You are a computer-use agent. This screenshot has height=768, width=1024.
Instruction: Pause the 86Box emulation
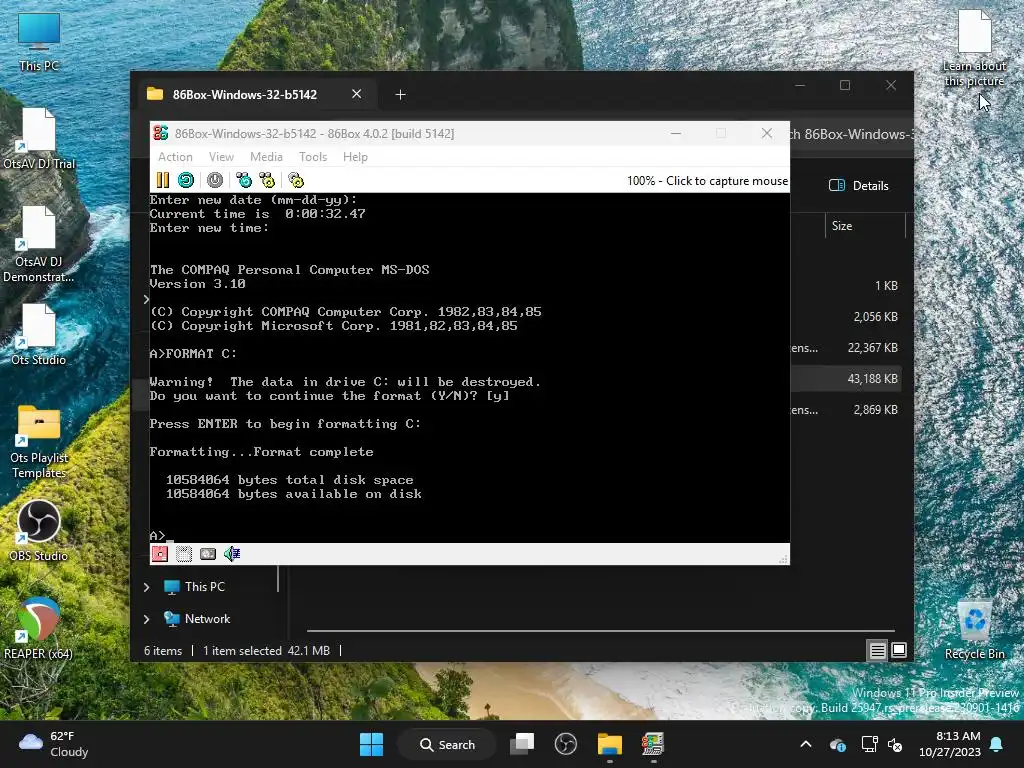click(x=163, y=180)
